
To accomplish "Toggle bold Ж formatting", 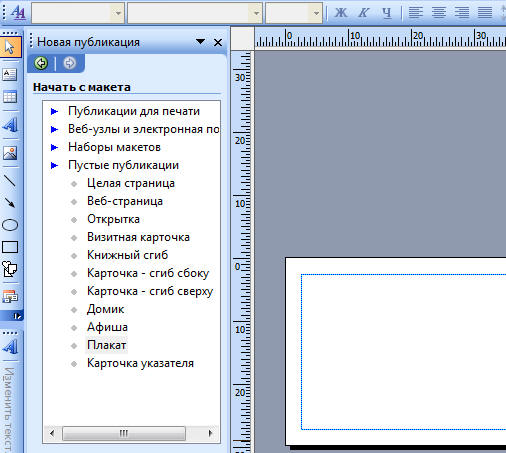I will (x=341, y=13).
